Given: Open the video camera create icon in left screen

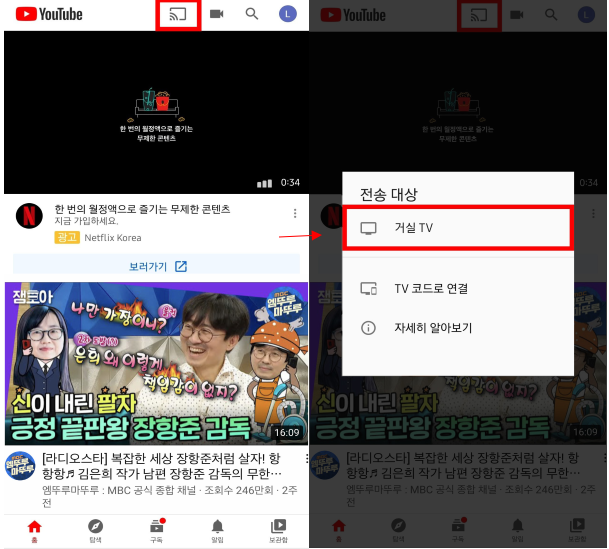Looking at the screenshot, I should (x=216, y=14).
